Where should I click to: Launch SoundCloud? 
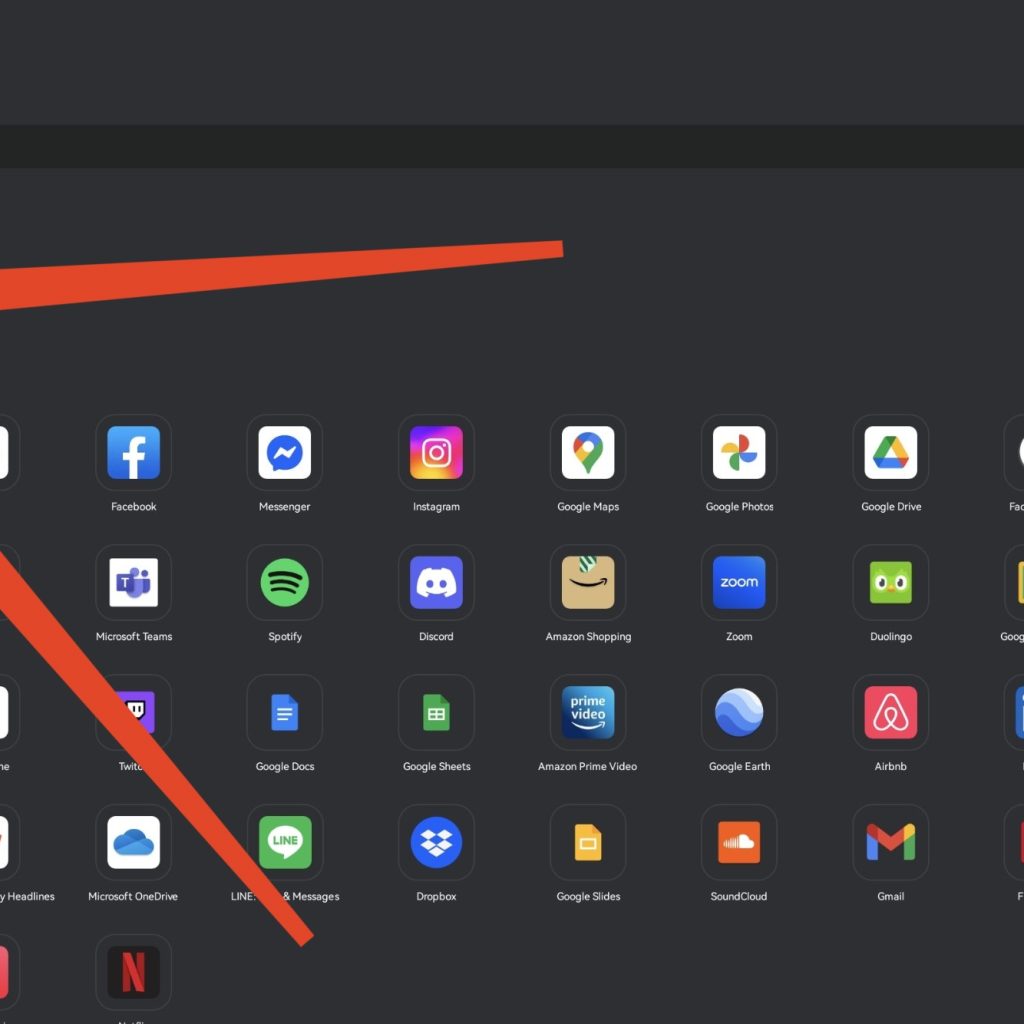tap(739, 843)
